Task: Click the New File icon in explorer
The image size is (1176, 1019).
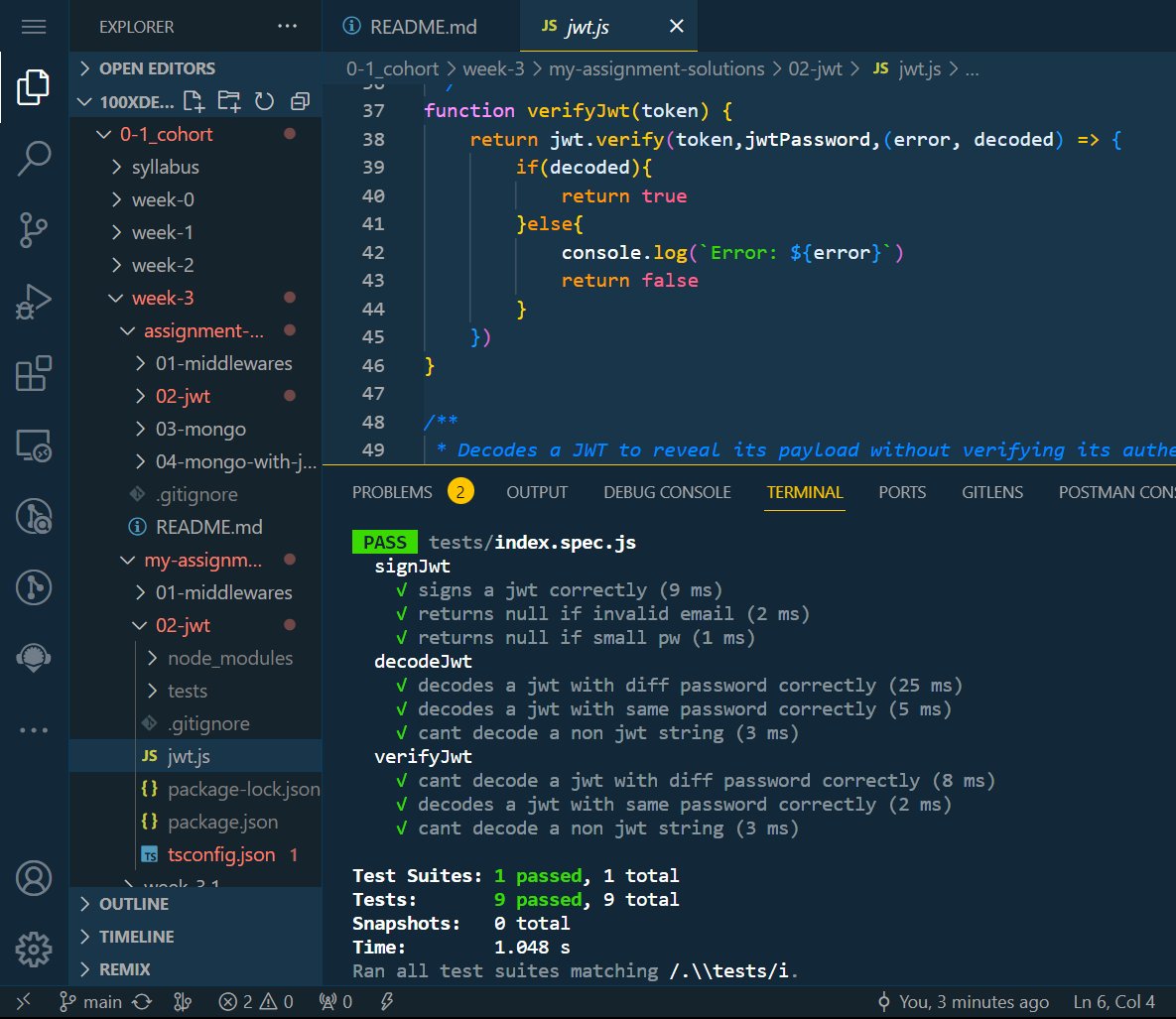Action: [x=194, y=101]
